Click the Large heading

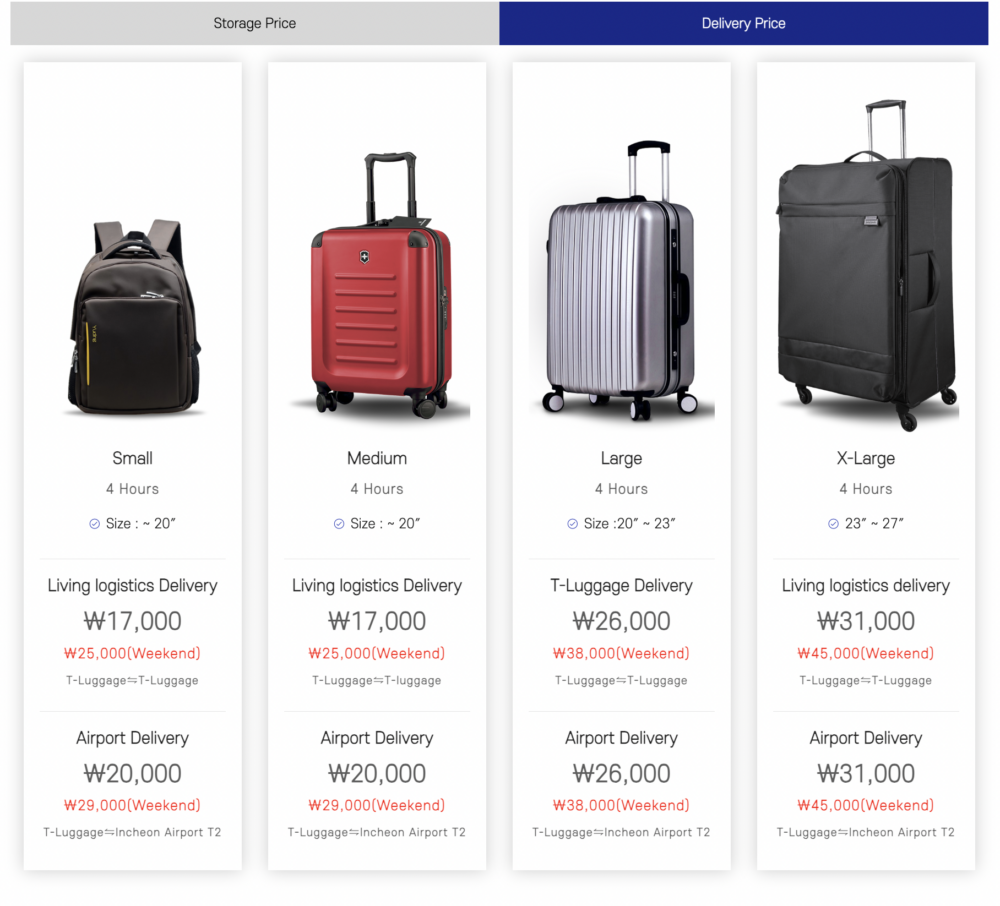tap(621, 458)
